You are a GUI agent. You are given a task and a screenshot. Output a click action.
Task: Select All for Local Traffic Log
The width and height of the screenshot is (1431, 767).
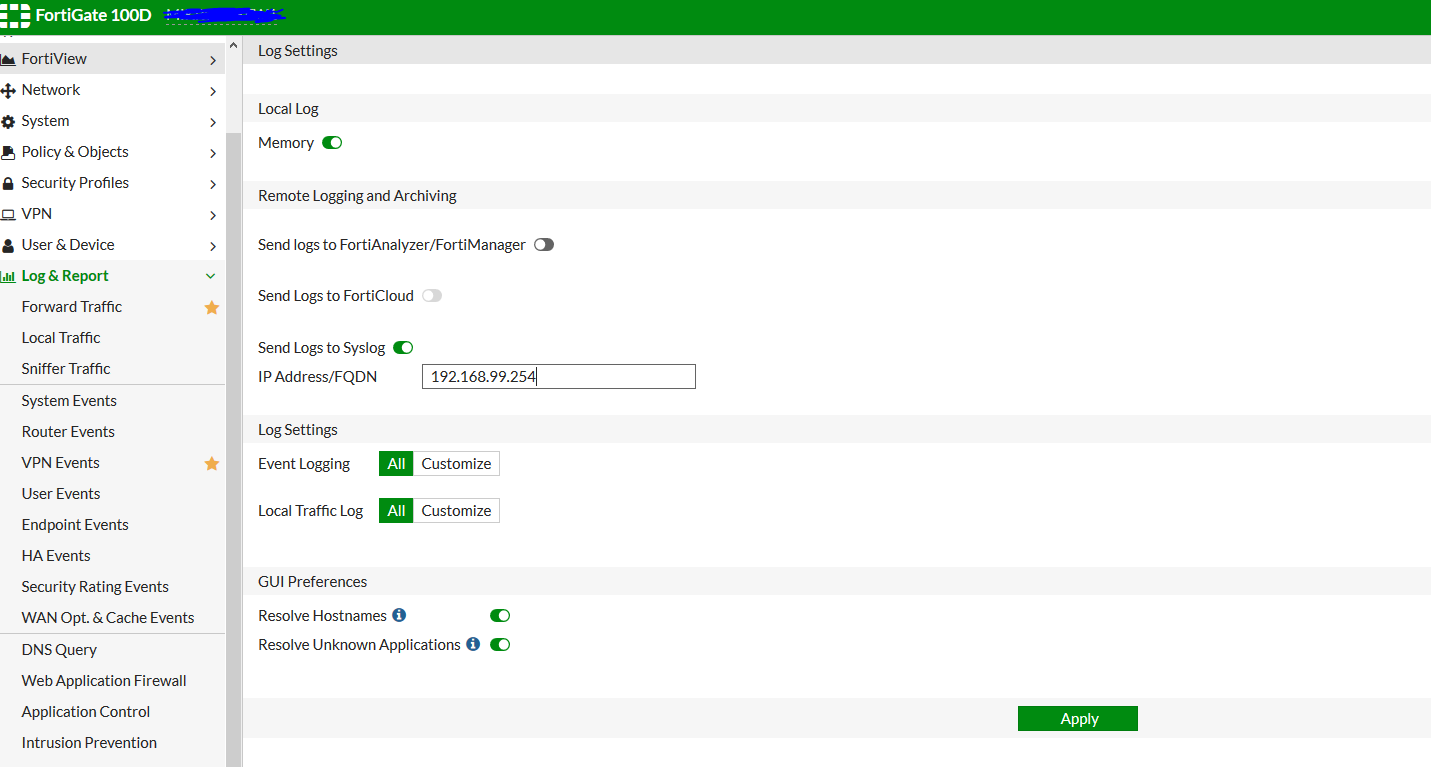coord(396,511)
